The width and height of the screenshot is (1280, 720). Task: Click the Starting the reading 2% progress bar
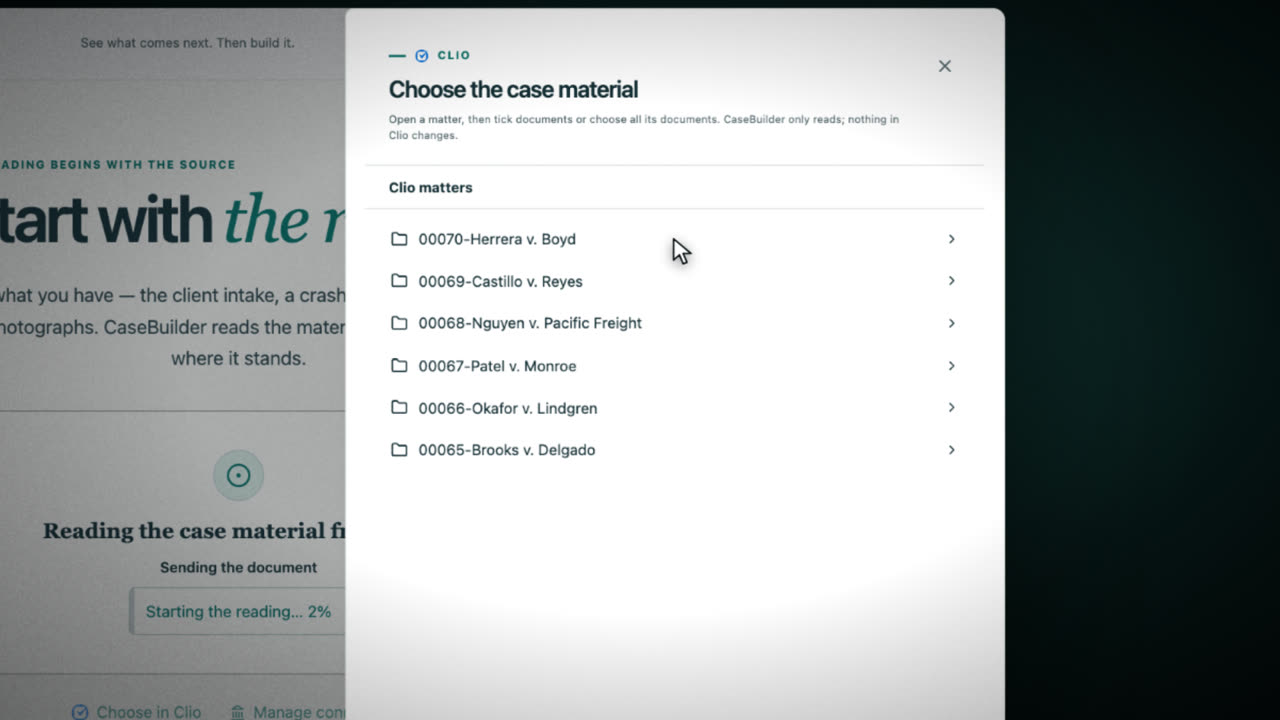(238, 611)
